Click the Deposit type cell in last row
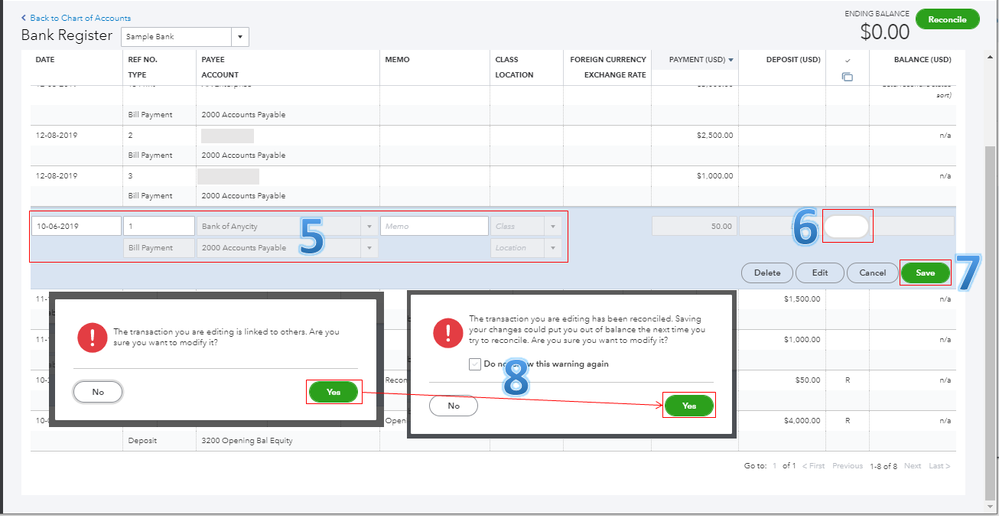This screenshot has width=999, height=516. [141, 441]
